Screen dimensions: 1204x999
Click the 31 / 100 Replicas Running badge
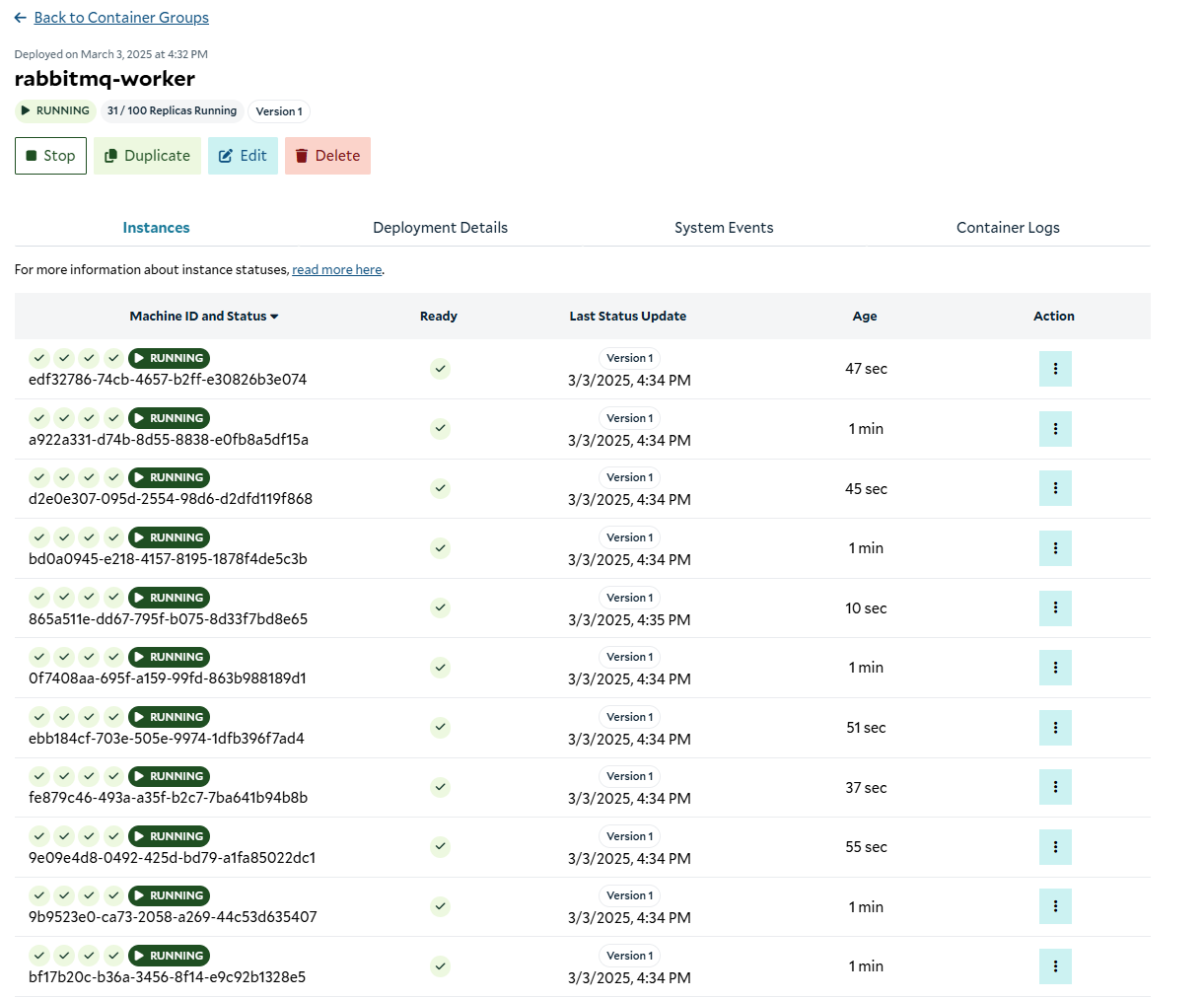[173, 110]
